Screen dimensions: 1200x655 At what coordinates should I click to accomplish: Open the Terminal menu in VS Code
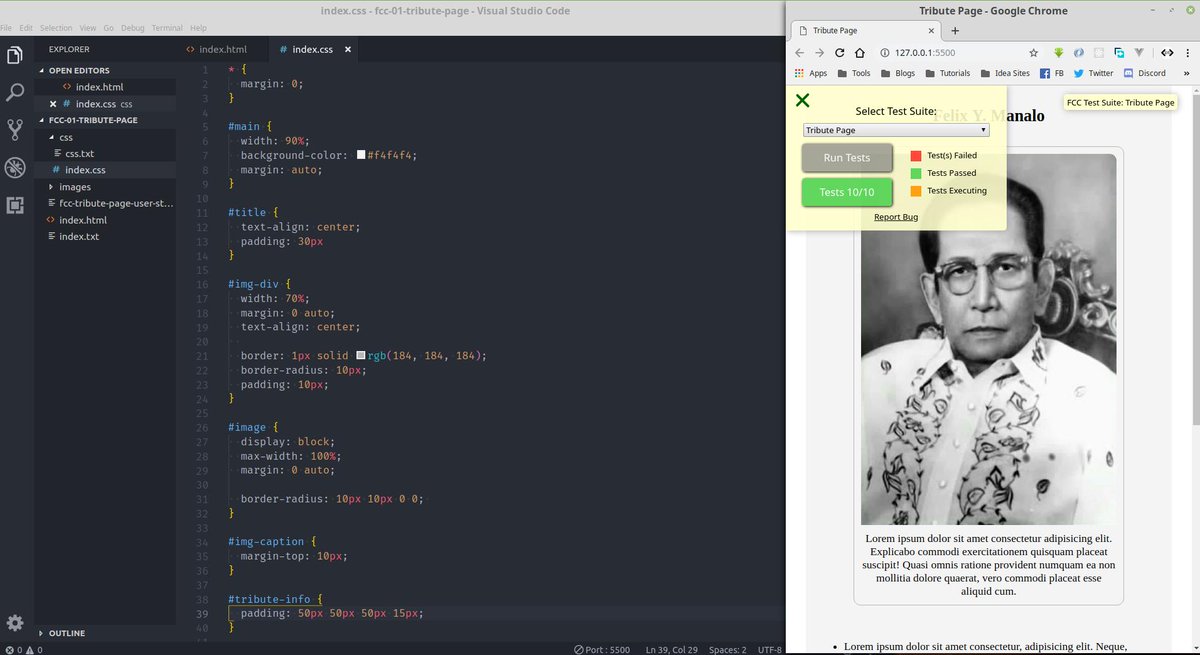pyautogui.click(x=168, y=27)
